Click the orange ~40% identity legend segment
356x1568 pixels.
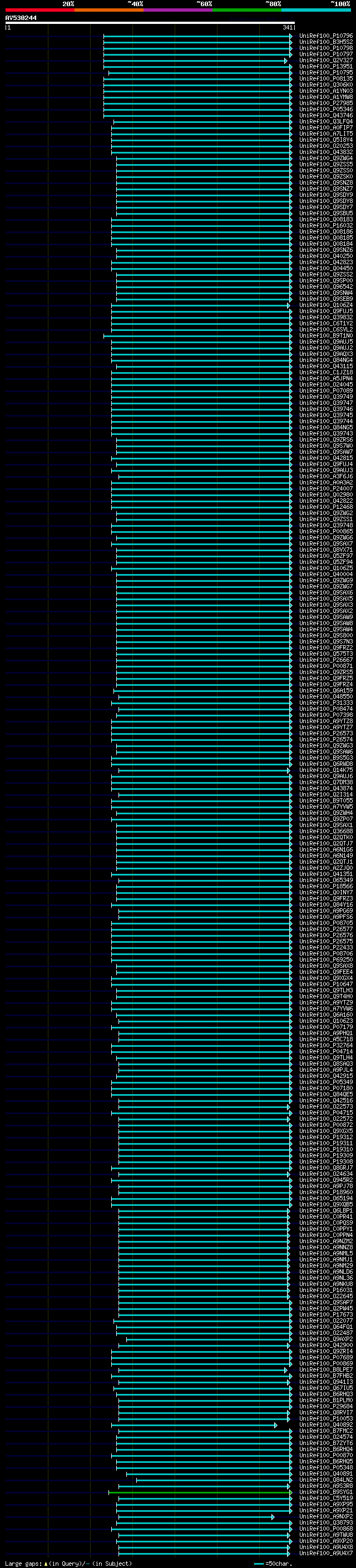pyautogui.click(x=109, y=11)
